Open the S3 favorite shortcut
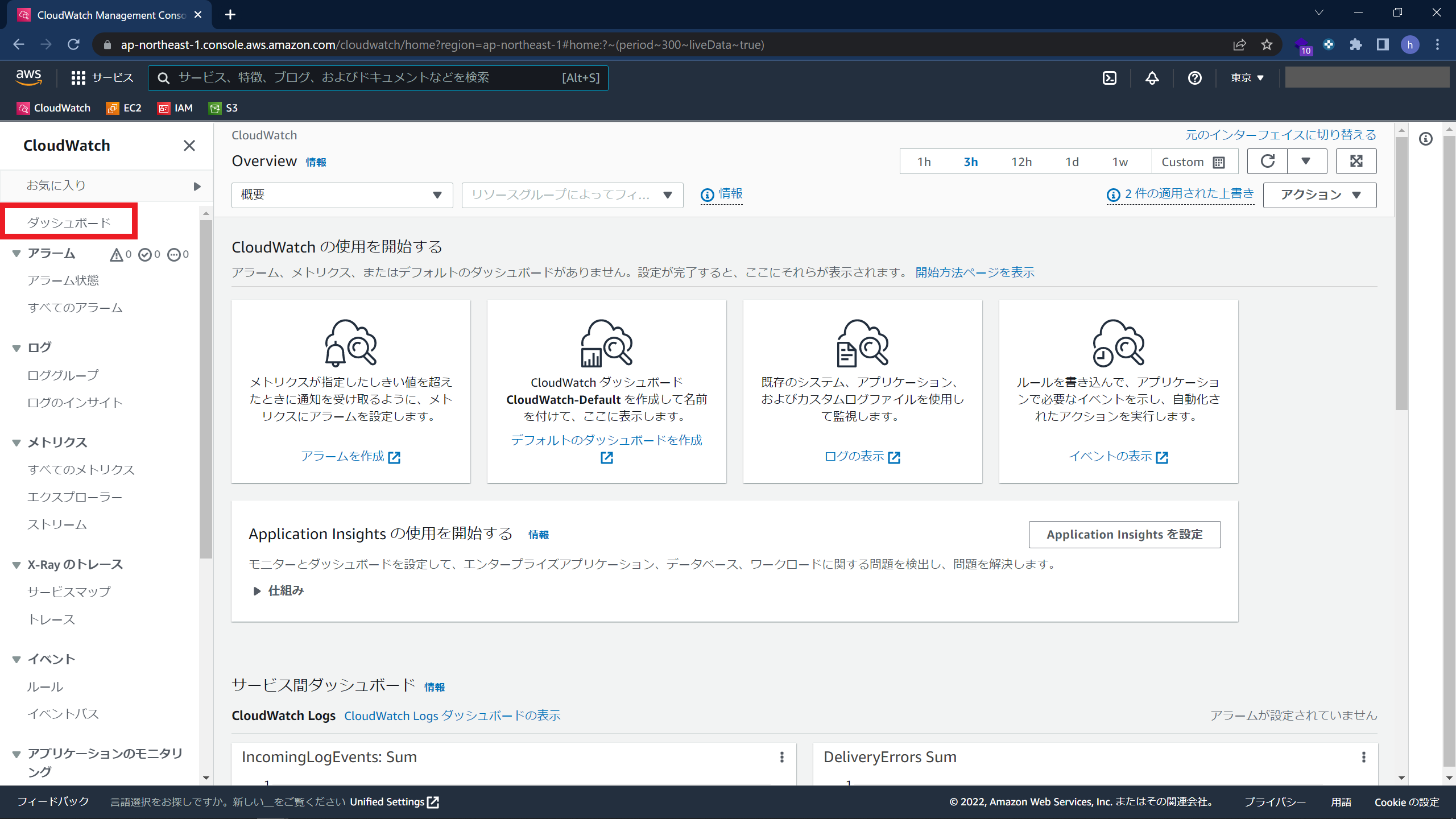1456x819 pixels. point(224,108)
